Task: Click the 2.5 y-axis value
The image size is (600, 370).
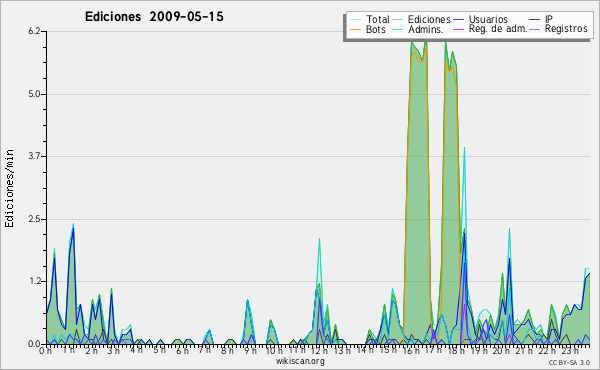Action: coord(34,219)
